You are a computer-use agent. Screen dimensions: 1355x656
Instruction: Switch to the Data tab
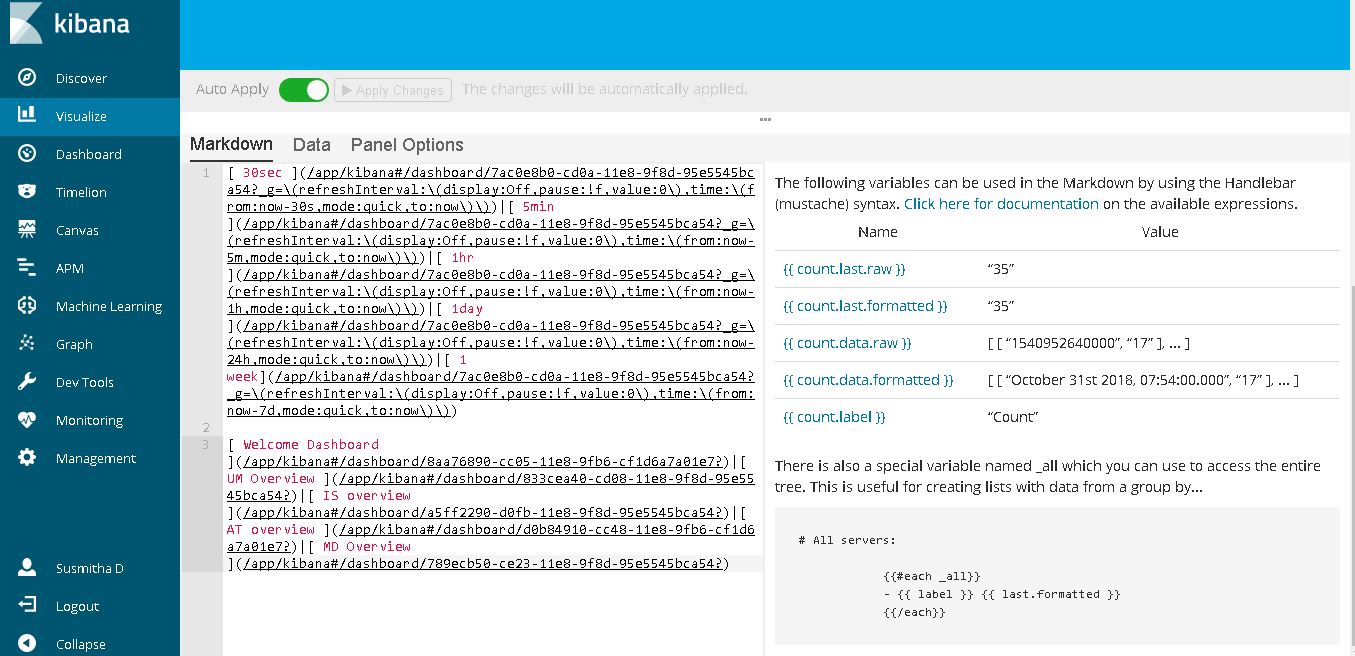pos(312,145)
